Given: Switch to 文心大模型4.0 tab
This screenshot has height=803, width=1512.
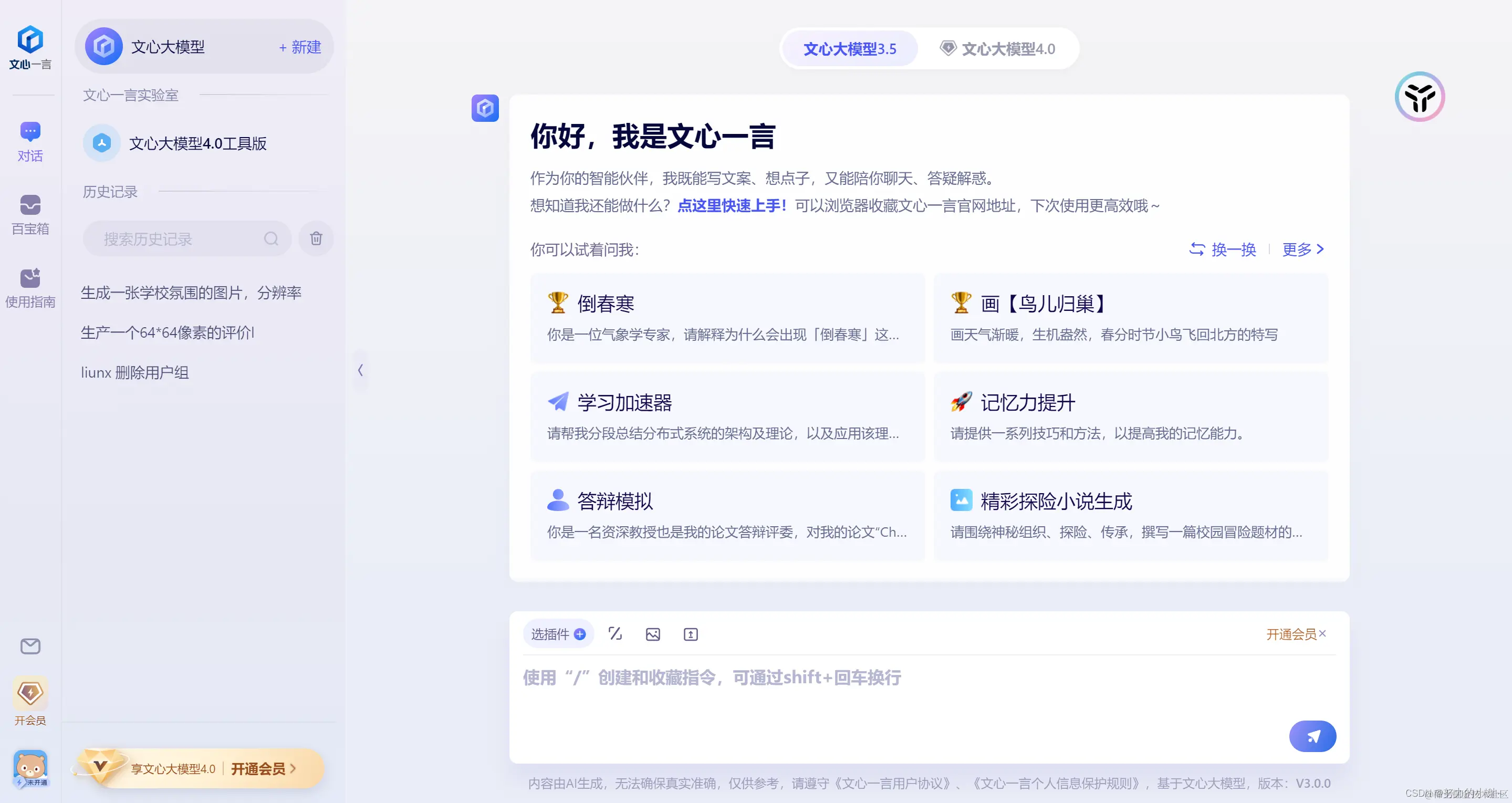Looking at the screenshot, I should click(997, 49).
